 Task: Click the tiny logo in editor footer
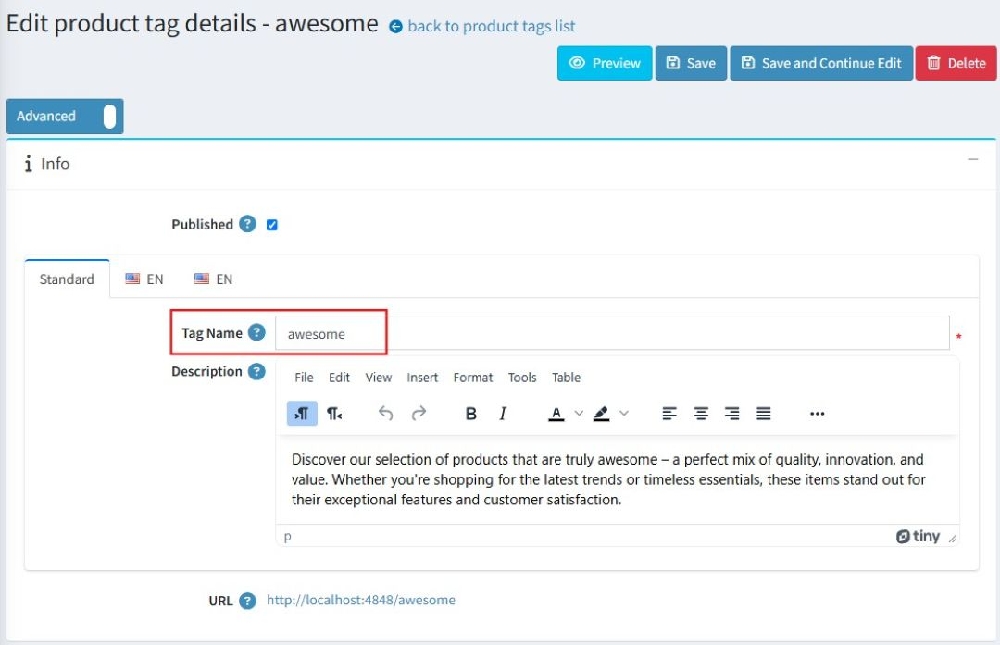(918, 536)
